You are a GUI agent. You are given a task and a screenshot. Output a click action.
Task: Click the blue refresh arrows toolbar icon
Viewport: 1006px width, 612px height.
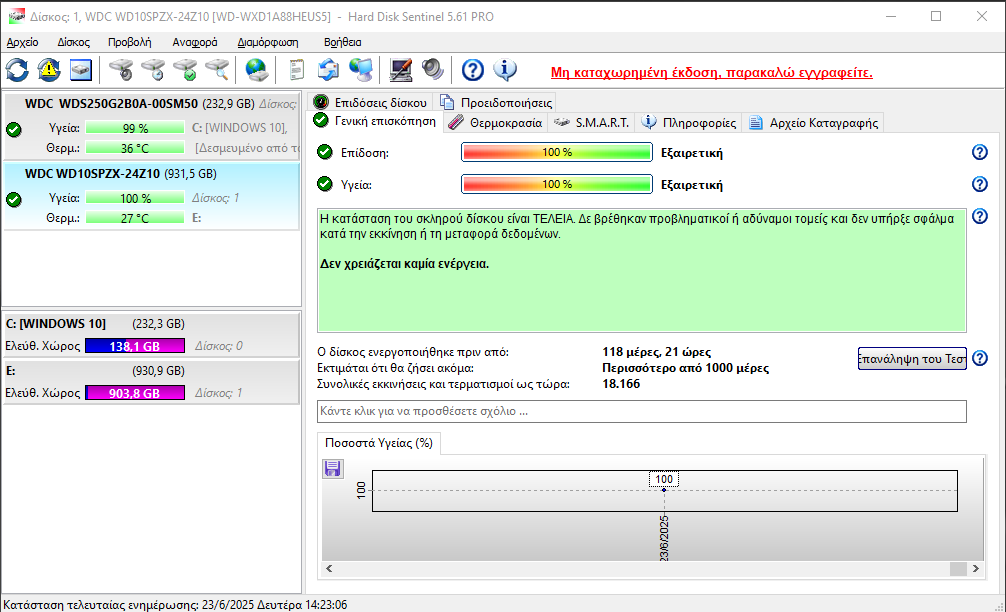pos(17,69)
